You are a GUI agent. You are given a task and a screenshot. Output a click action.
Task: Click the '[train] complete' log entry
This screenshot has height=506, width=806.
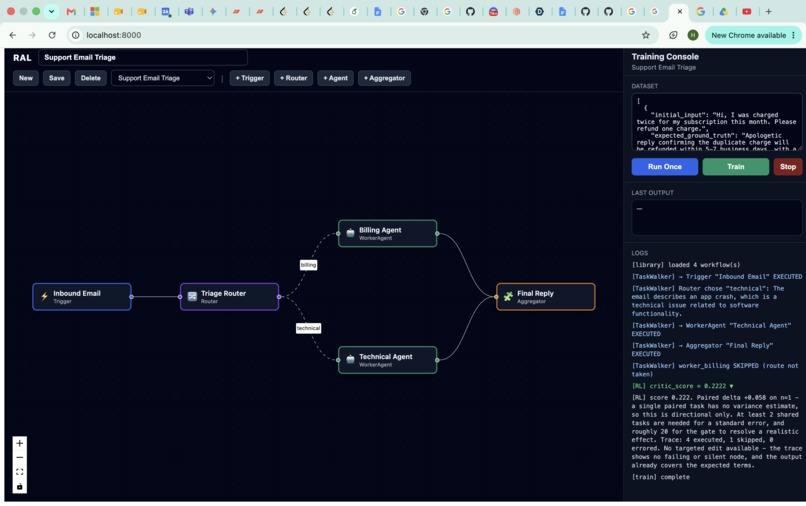click(x=661, y=477)
